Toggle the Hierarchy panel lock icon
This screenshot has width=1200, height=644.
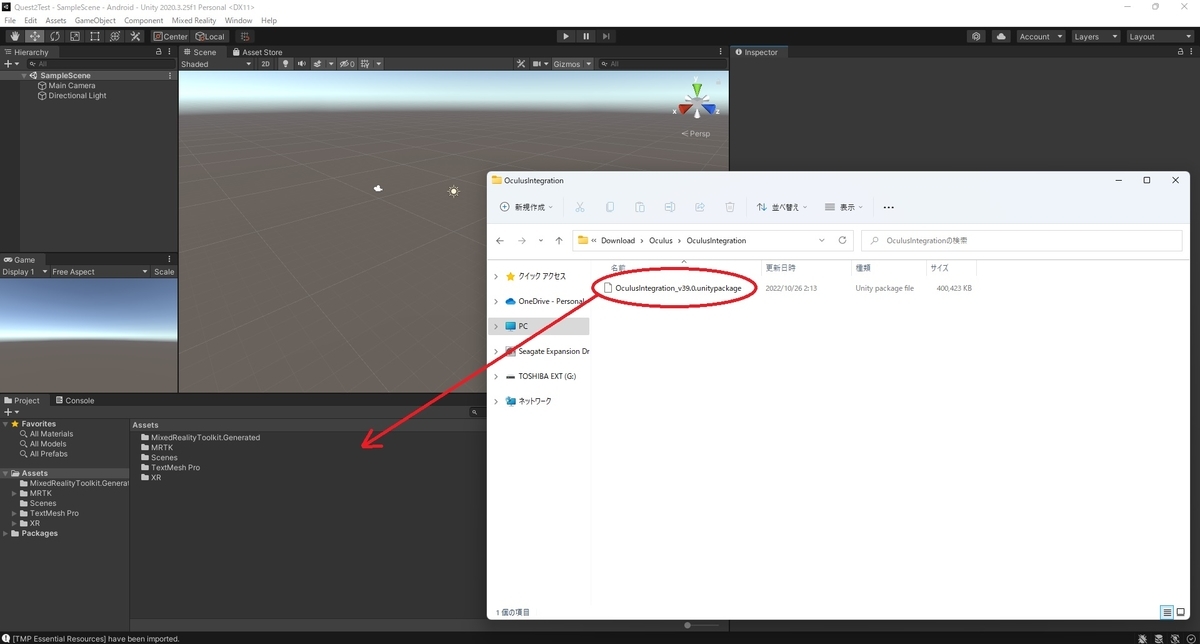point(158,52)
